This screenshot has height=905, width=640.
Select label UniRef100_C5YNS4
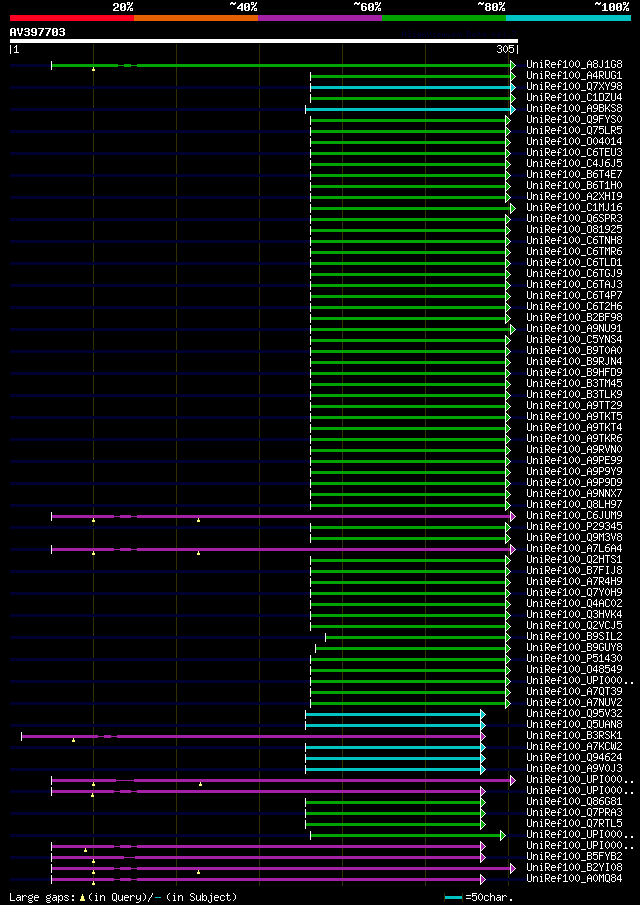[574, 339]
